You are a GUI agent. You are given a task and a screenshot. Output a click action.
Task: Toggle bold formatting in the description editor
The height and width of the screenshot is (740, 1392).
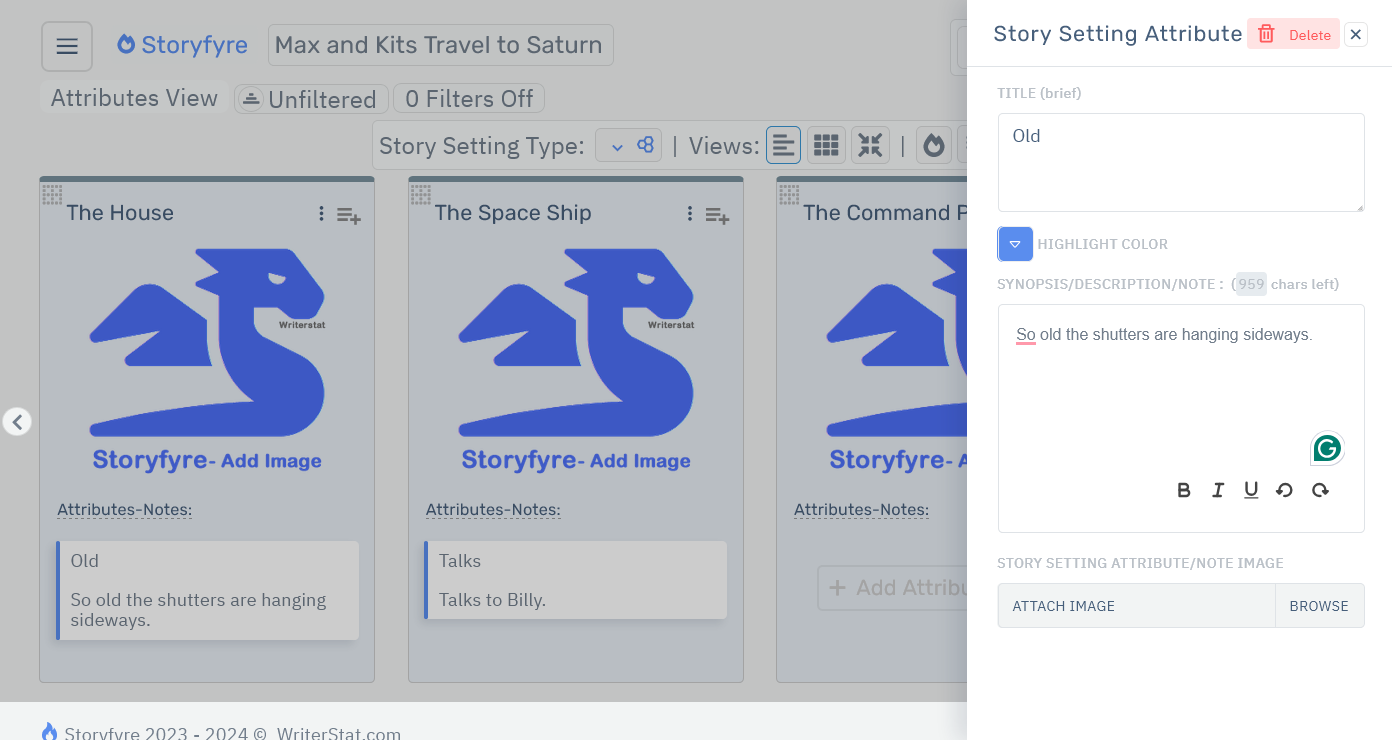click(x=1184, y=490)
